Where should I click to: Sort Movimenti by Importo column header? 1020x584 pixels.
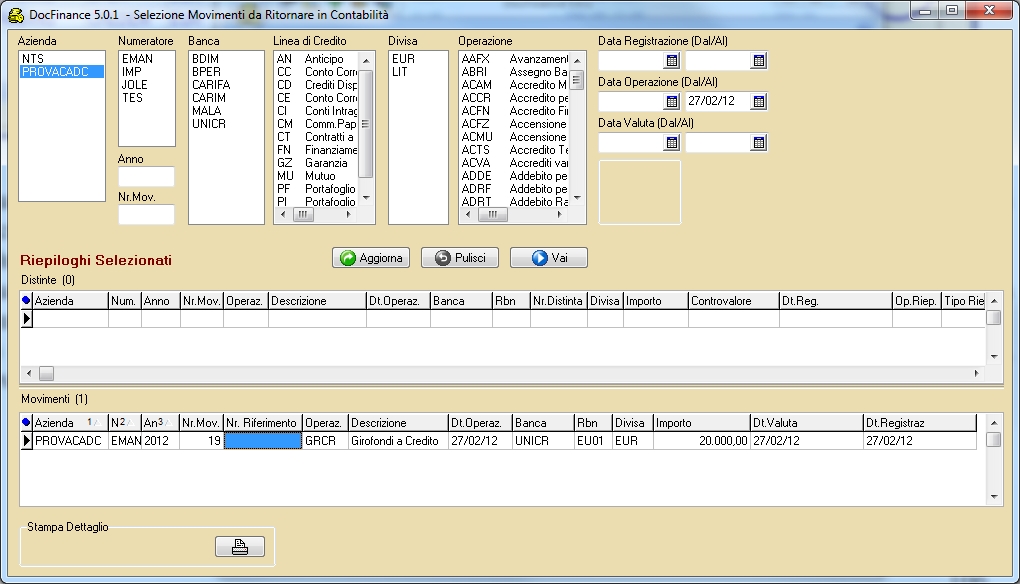[x=700, y=423]
